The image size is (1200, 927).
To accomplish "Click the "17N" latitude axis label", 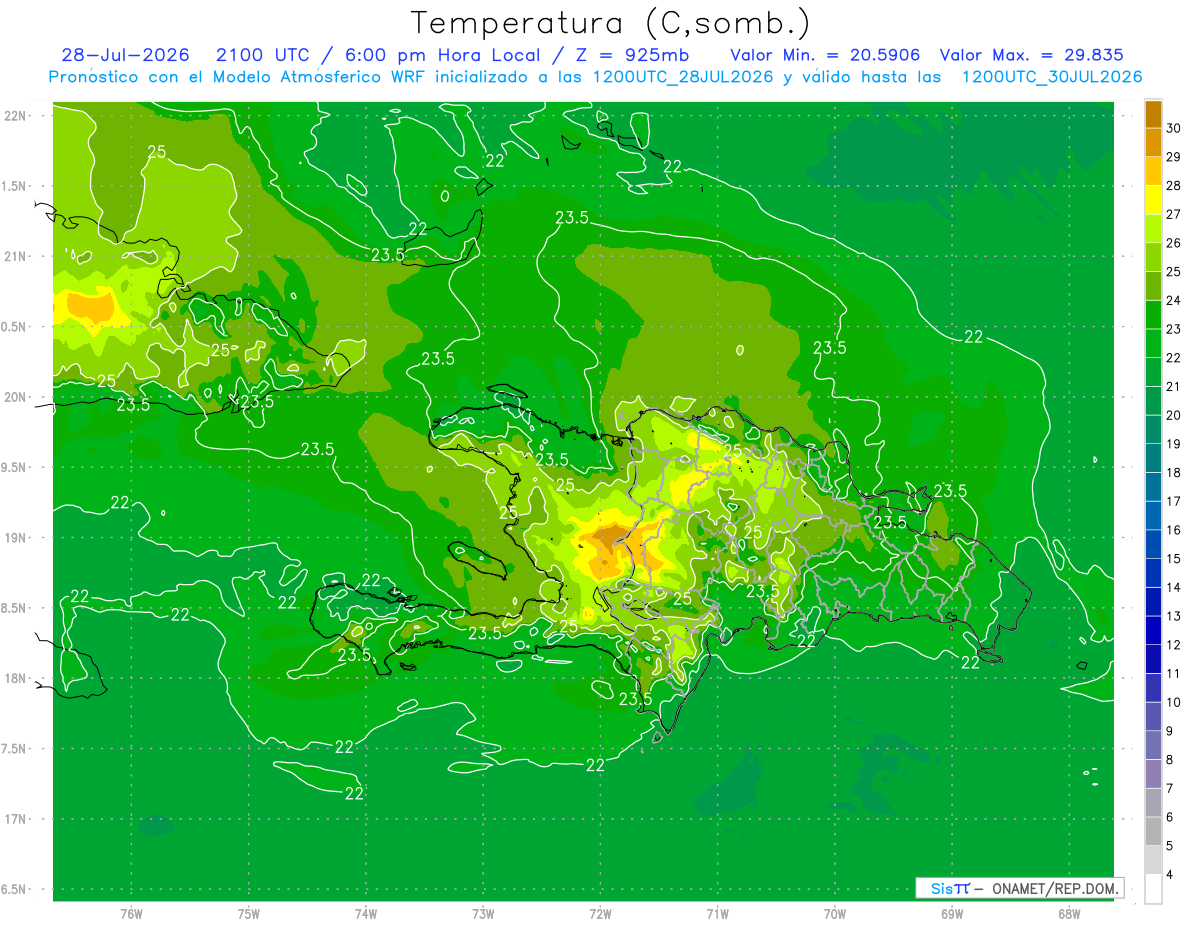I will pos(17,820).
